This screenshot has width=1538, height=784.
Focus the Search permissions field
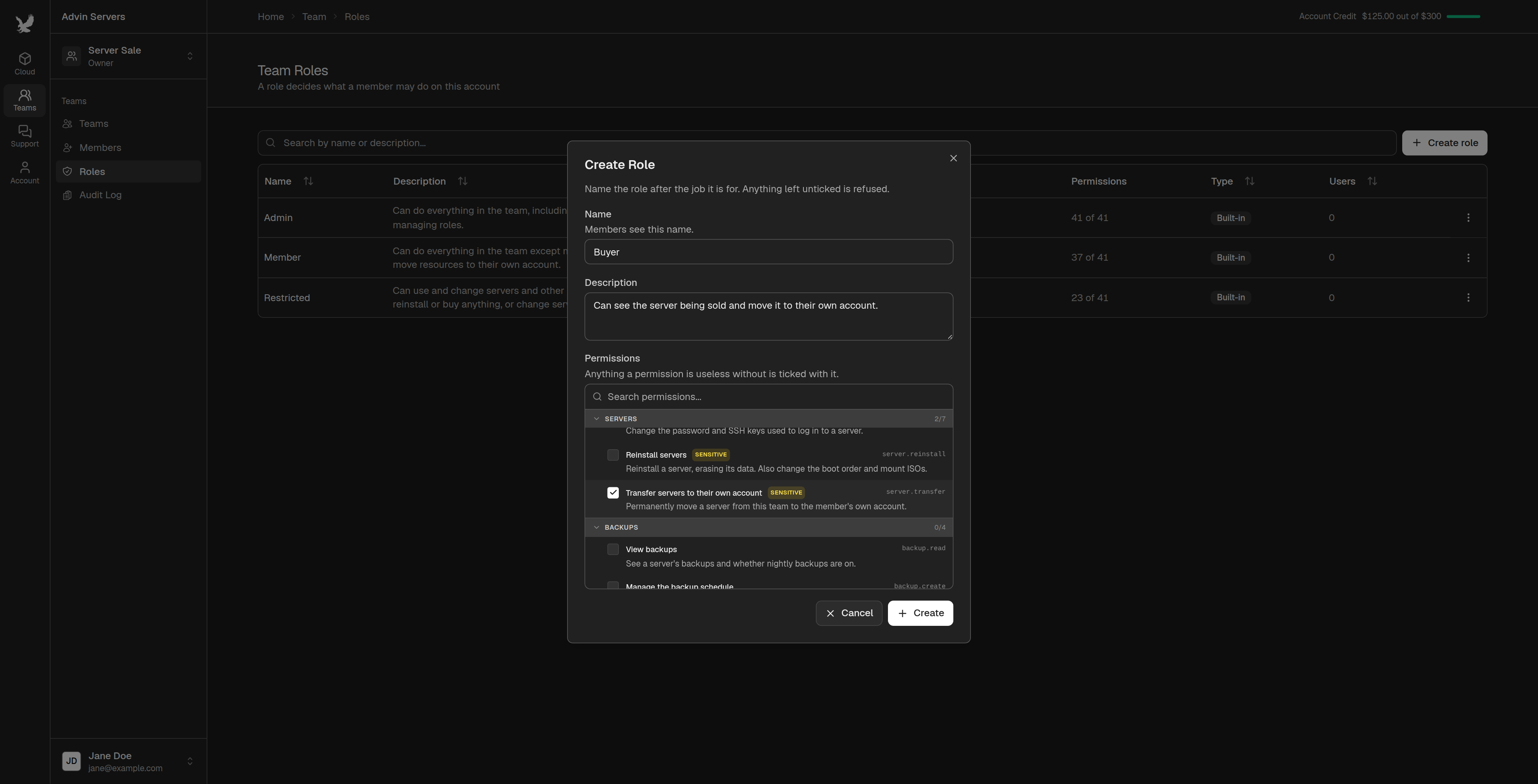pos(769,397)
